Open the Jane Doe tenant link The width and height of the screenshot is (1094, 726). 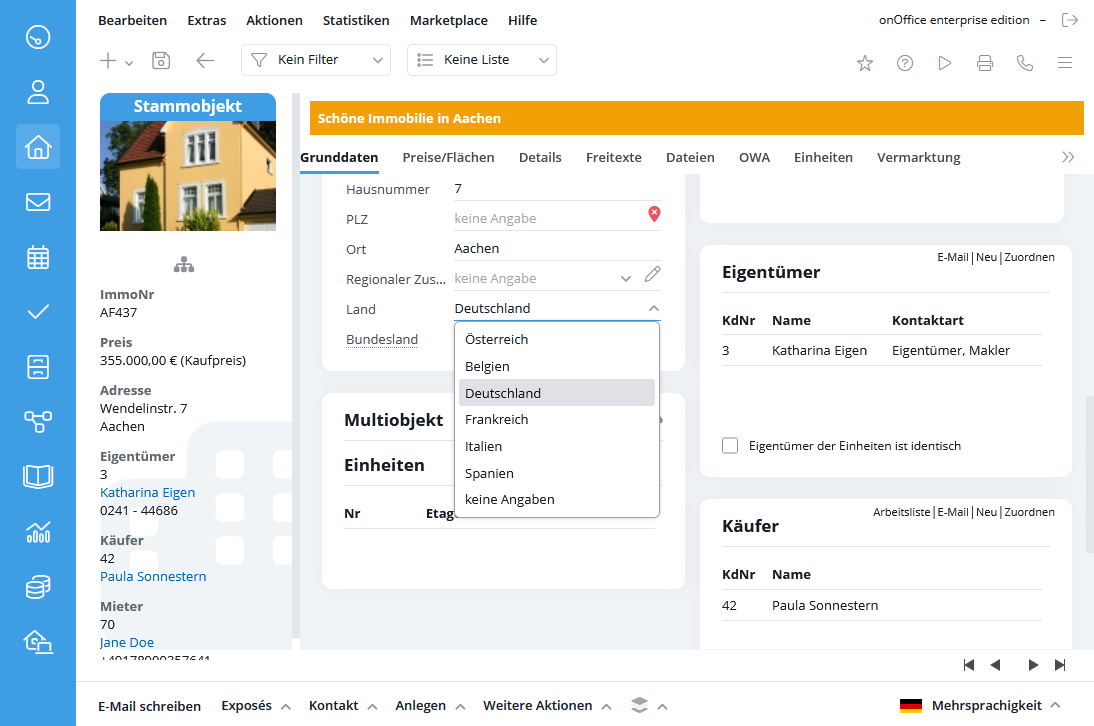(x=126, y=642)
